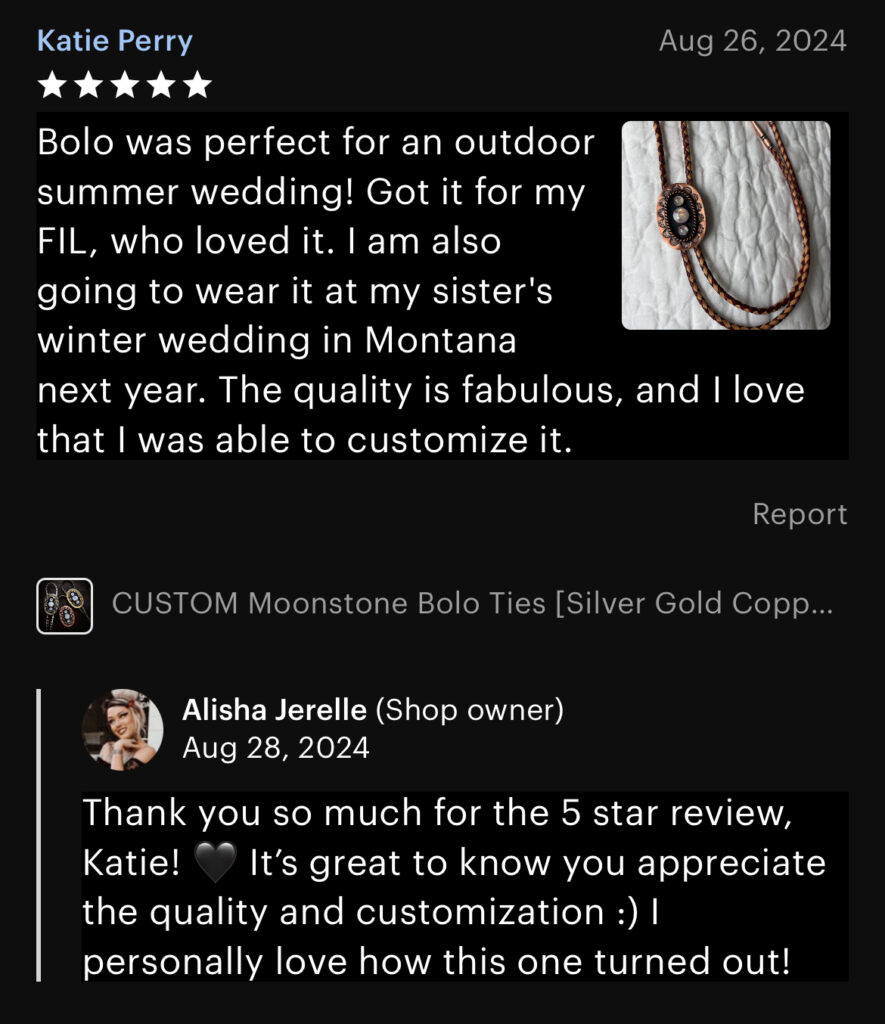Click the Aug 28, 2024 reply date
Screen dimensions: 885x1024
click(x=276, y=748)
